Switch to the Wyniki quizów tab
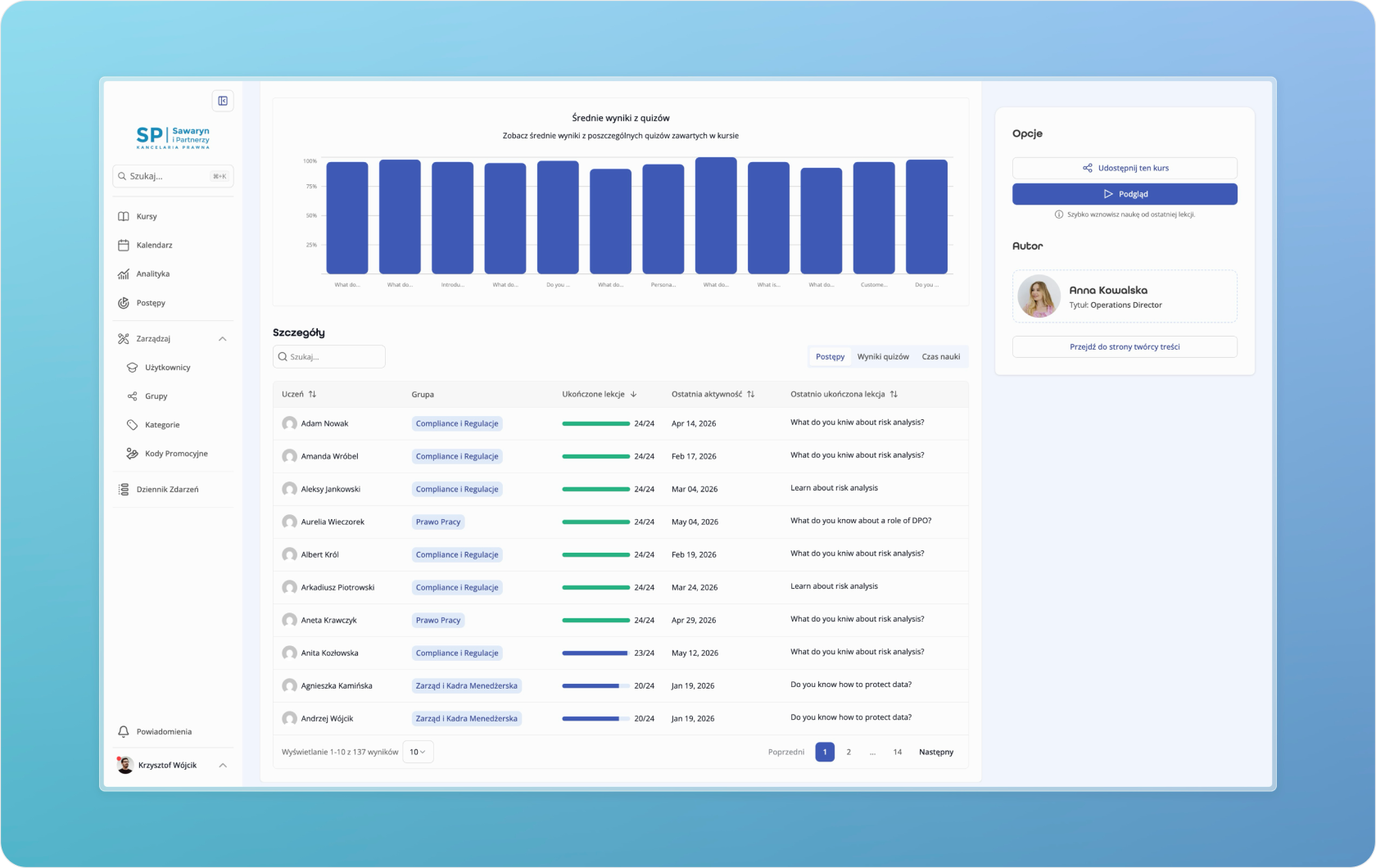Image resolution: width=1376 pixels, height=868 pixels. (x=883, y=357)
